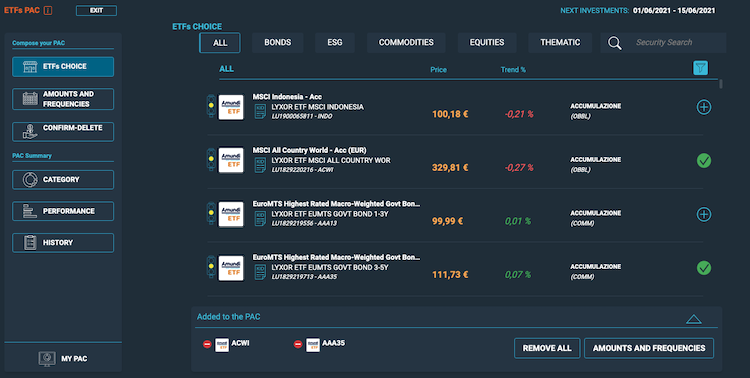The height and width of the screenshot is (378, 750).
Task: Click the ETF list vertical scrollbar
Action: tap(720, 84)
